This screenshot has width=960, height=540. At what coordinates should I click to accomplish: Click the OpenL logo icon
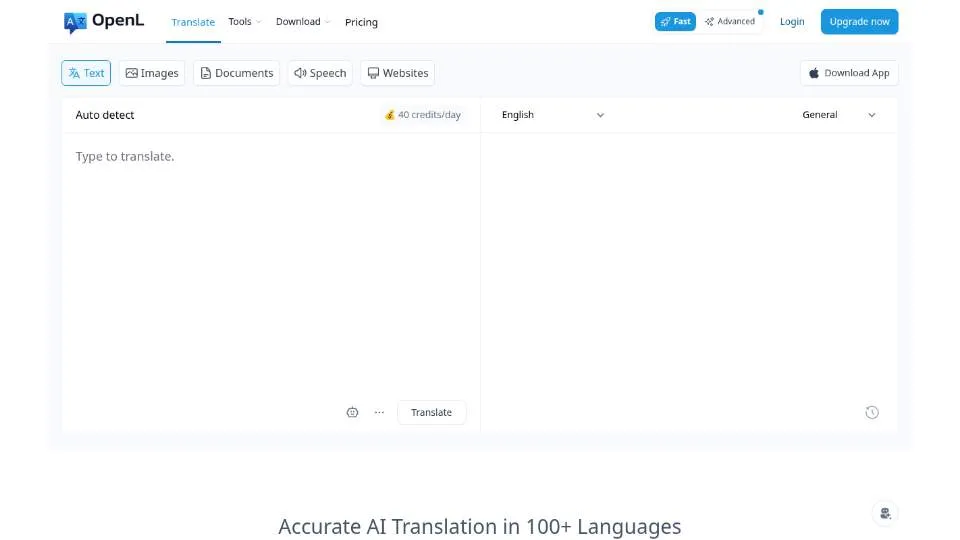tap(75, 23)
